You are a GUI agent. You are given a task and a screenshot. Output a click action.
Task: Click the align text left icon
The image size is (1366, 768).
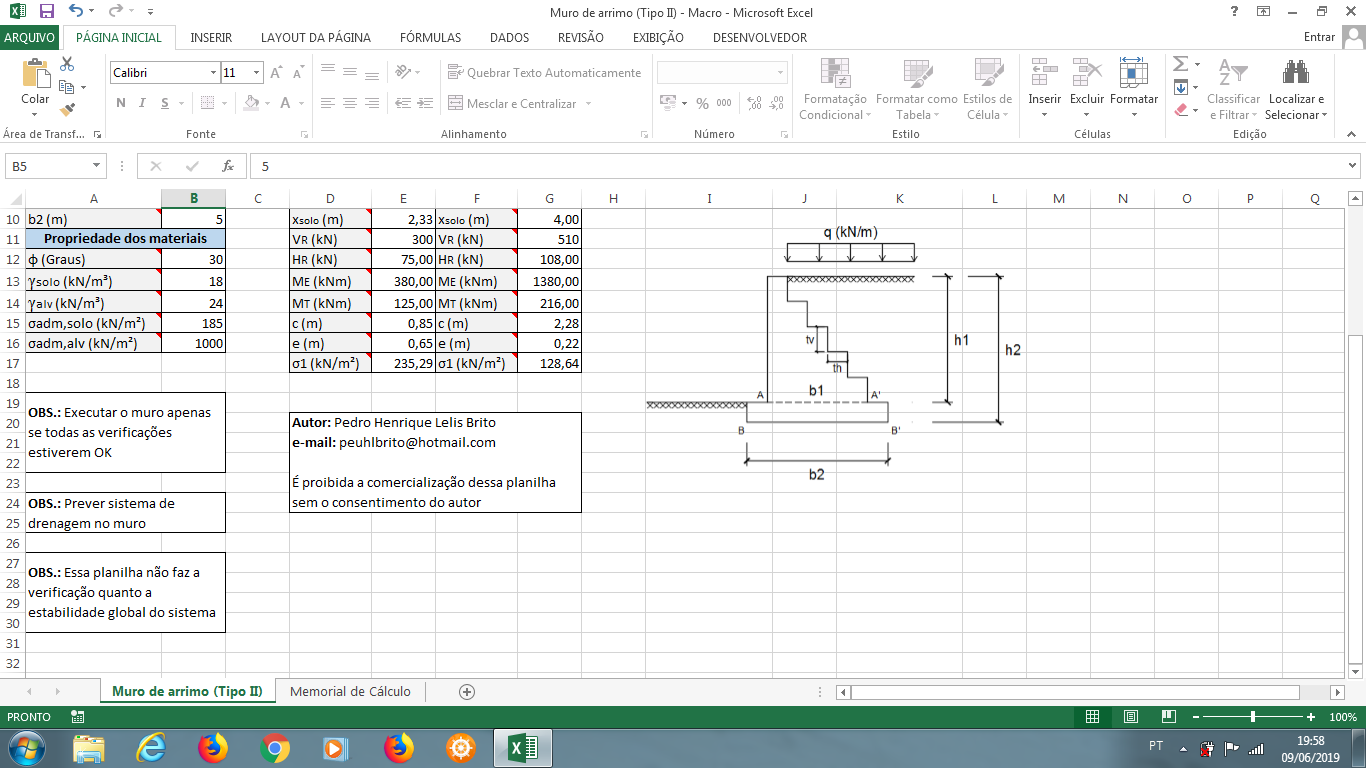(327, 103)
